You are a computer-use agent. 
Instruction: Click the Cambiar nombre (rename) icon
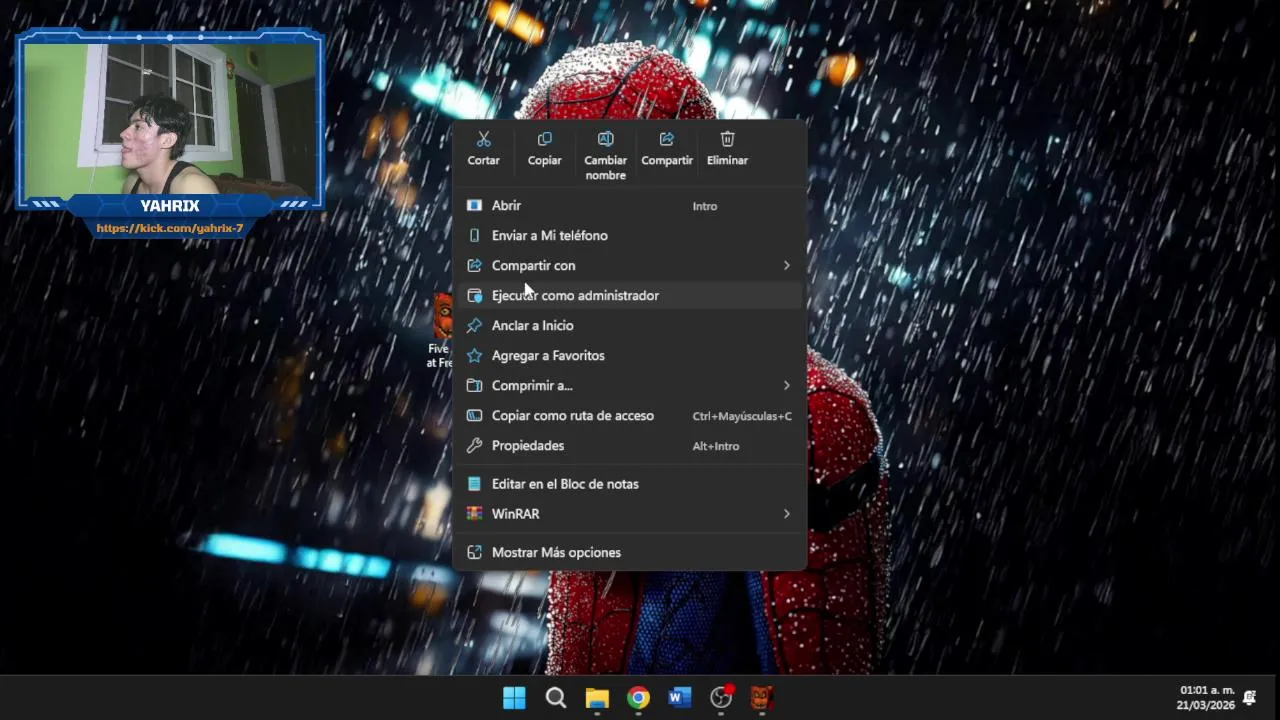pyautogui.click(x=606, y=140)
